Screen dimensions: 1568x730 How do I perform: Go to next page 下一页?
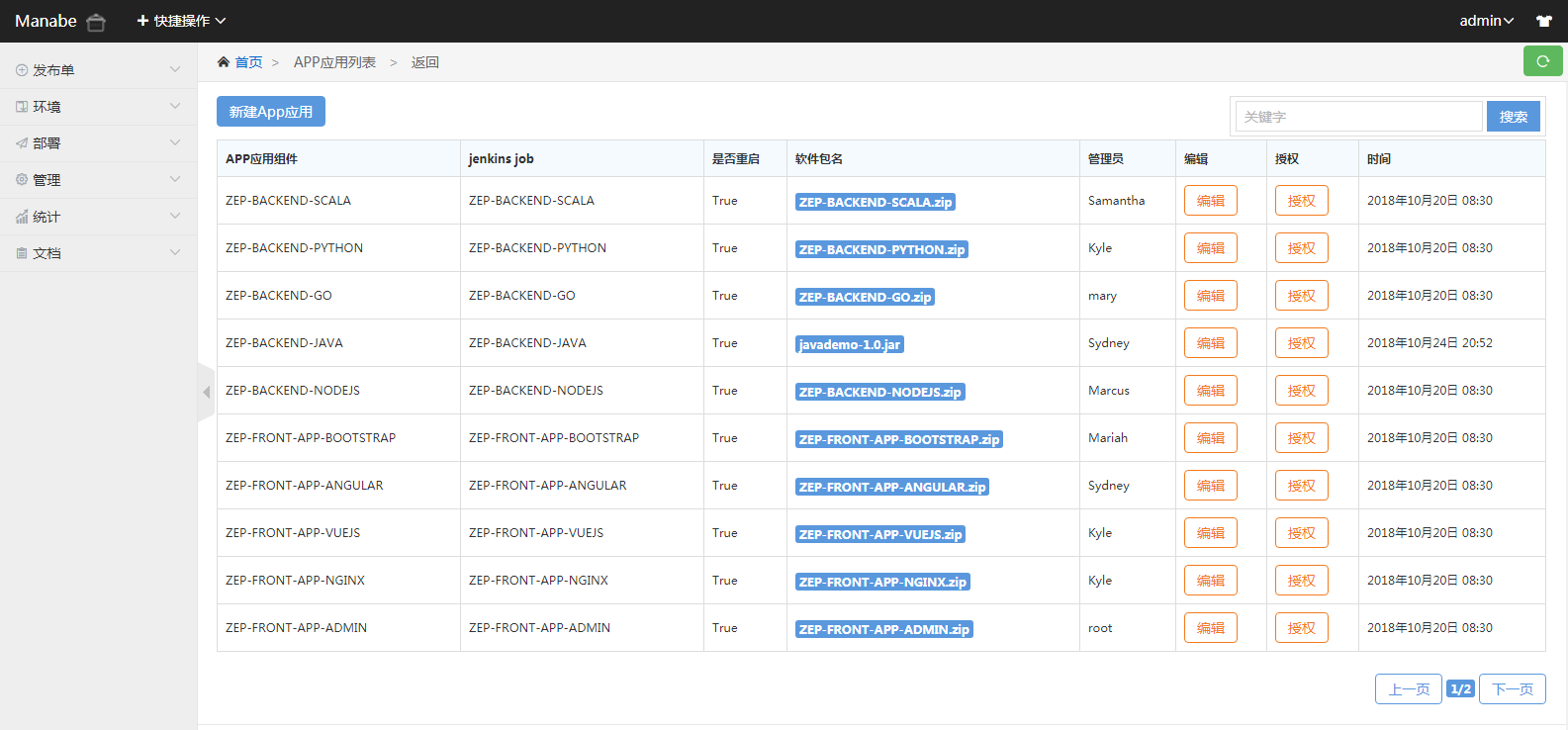(x=1513, y=689)
